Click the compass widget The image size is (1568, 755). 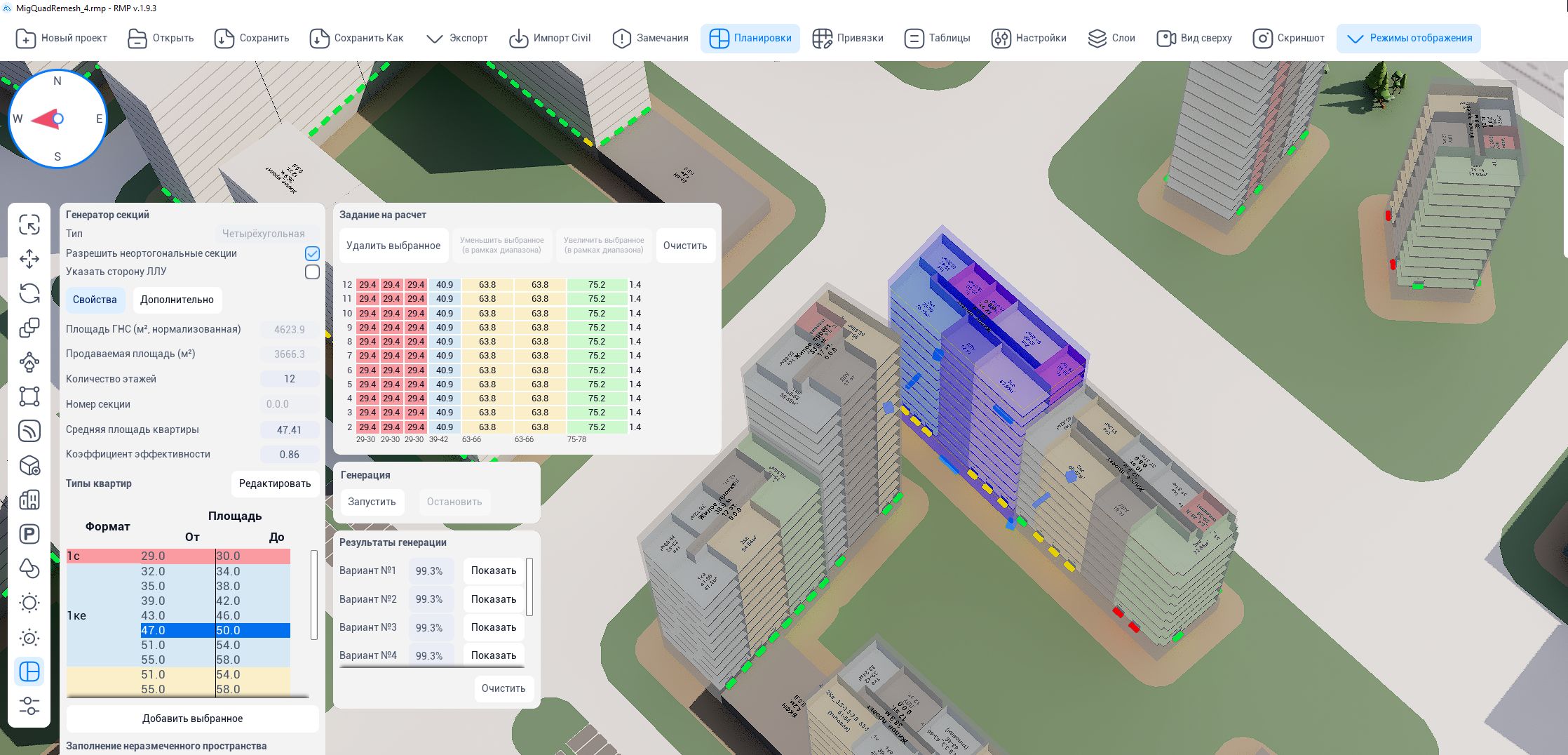[58, 119]
